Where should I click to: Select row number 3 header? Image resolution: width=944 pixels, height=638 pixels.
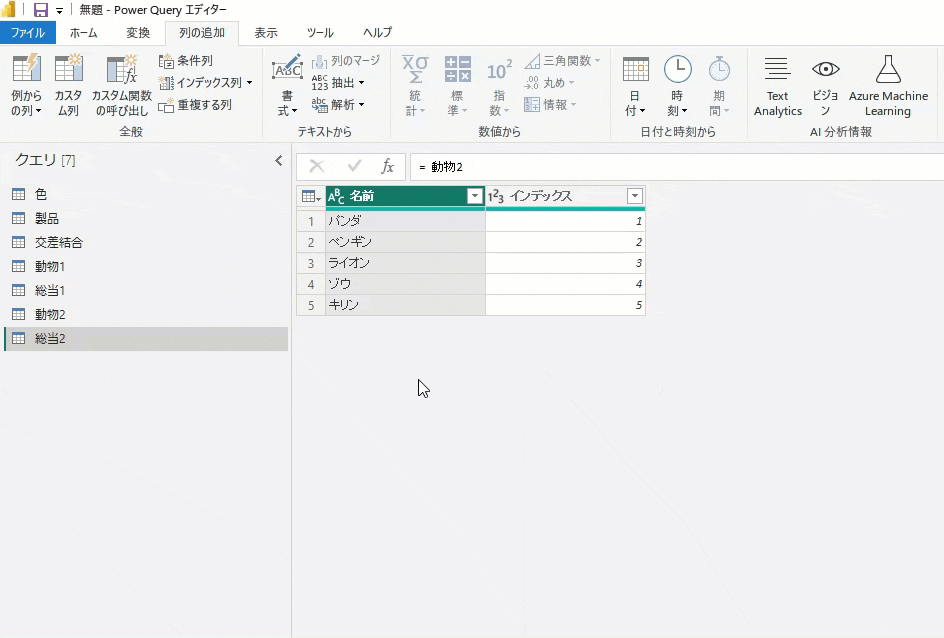[311, 263]
